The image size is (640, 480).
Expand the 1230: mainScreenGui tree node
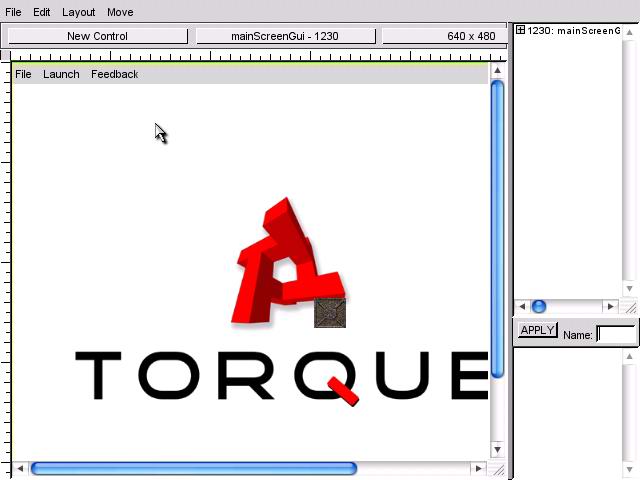(520, 30)
